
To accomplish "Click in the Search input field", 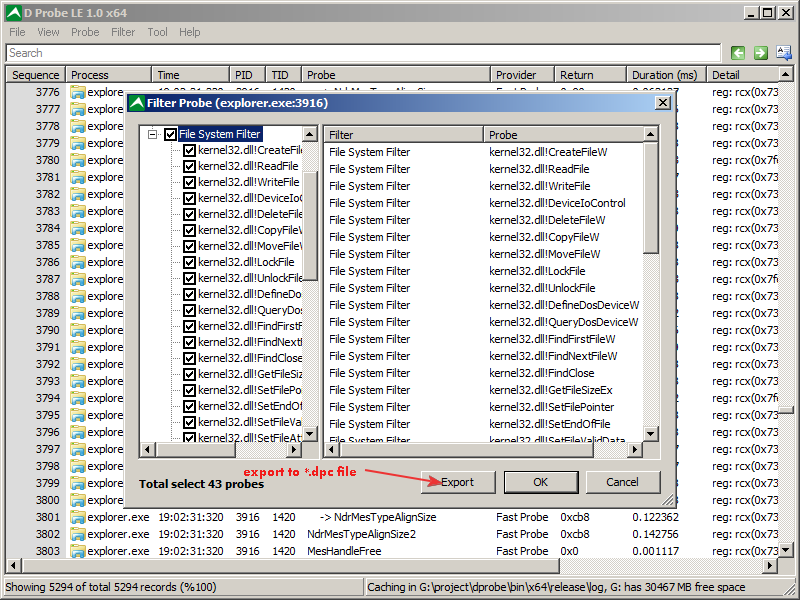I will click(x=363, y=53).
